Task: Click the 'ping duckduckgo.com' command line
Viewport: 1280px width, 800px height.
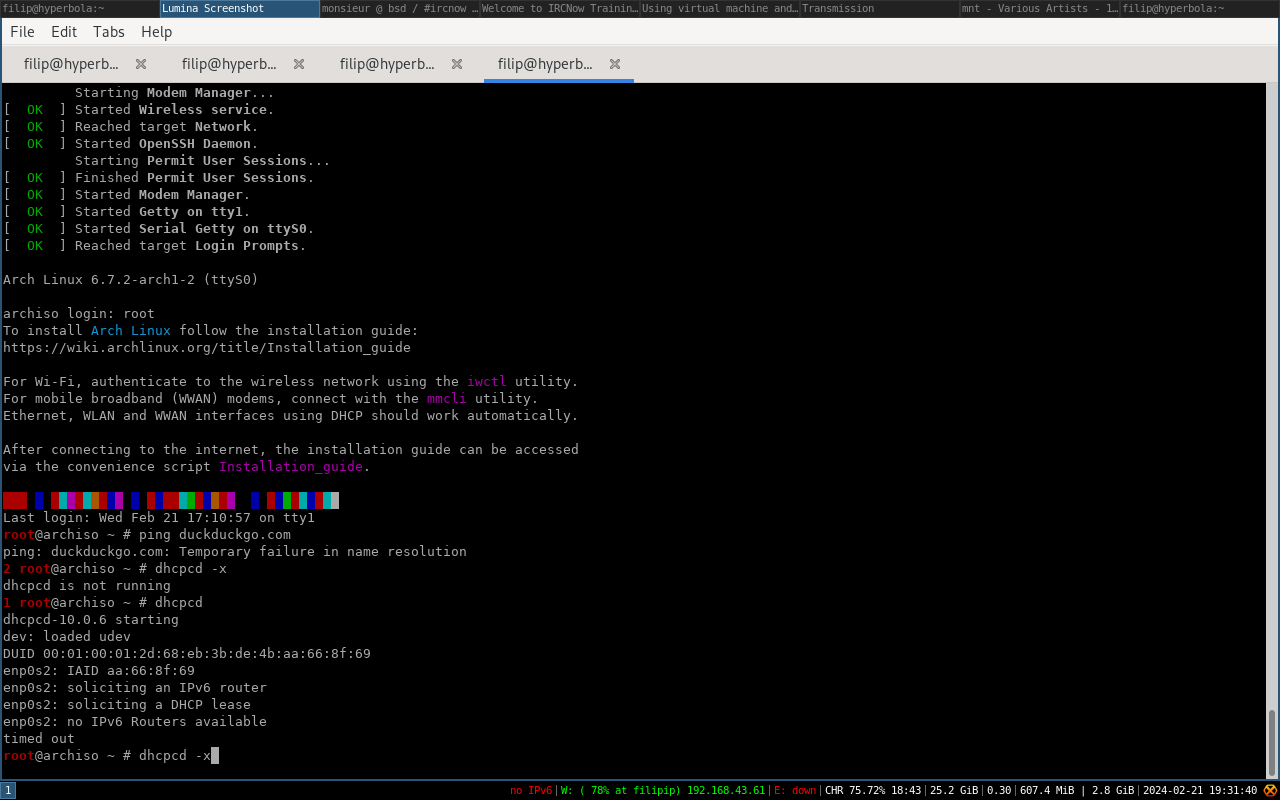Action: click(147, 535)
